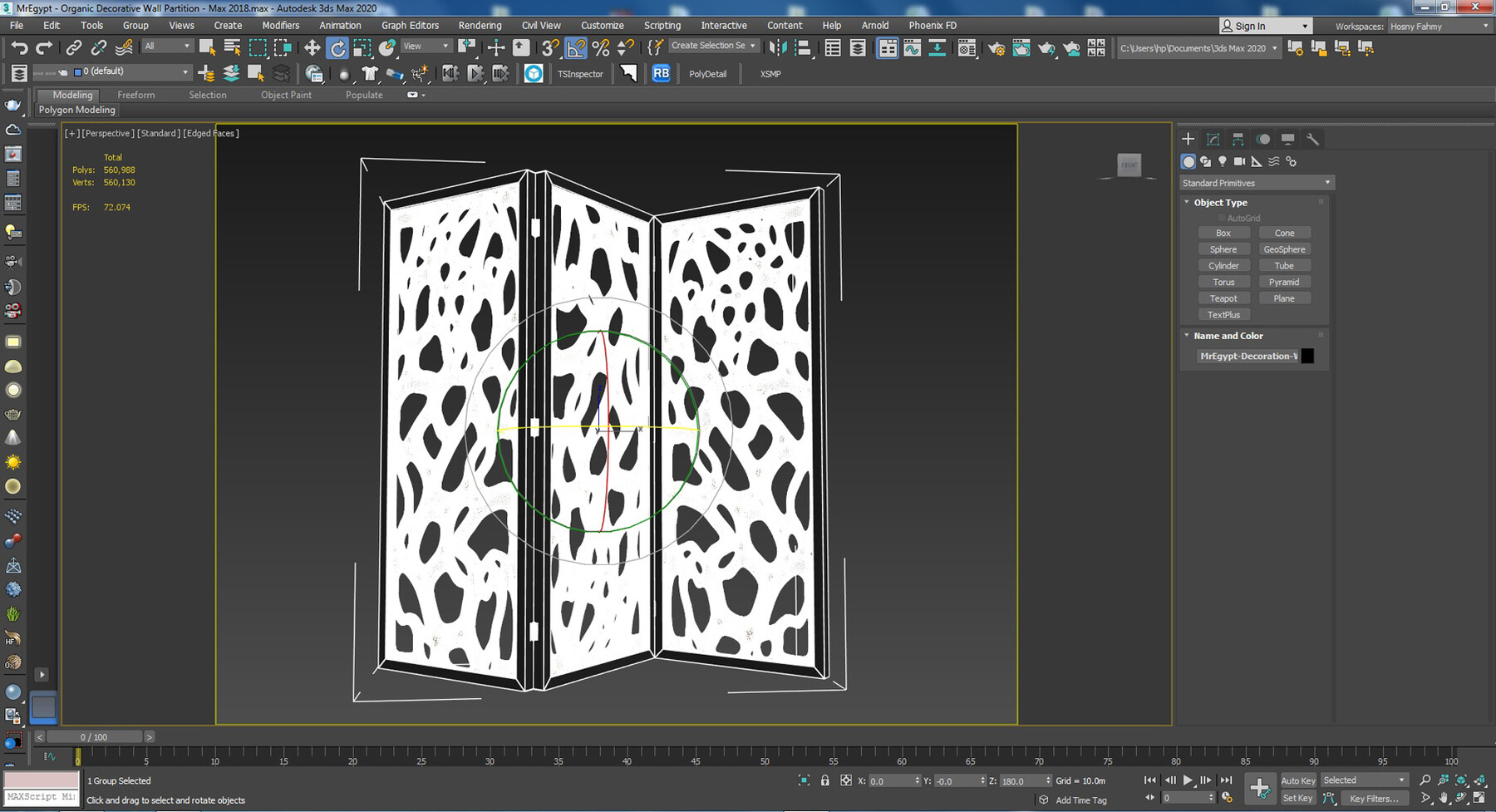Image resolution: width=1496 pixels, height=812 pixels.
Task: Open the Standard Primitives dropdown
Action: tap(1256, 183)
